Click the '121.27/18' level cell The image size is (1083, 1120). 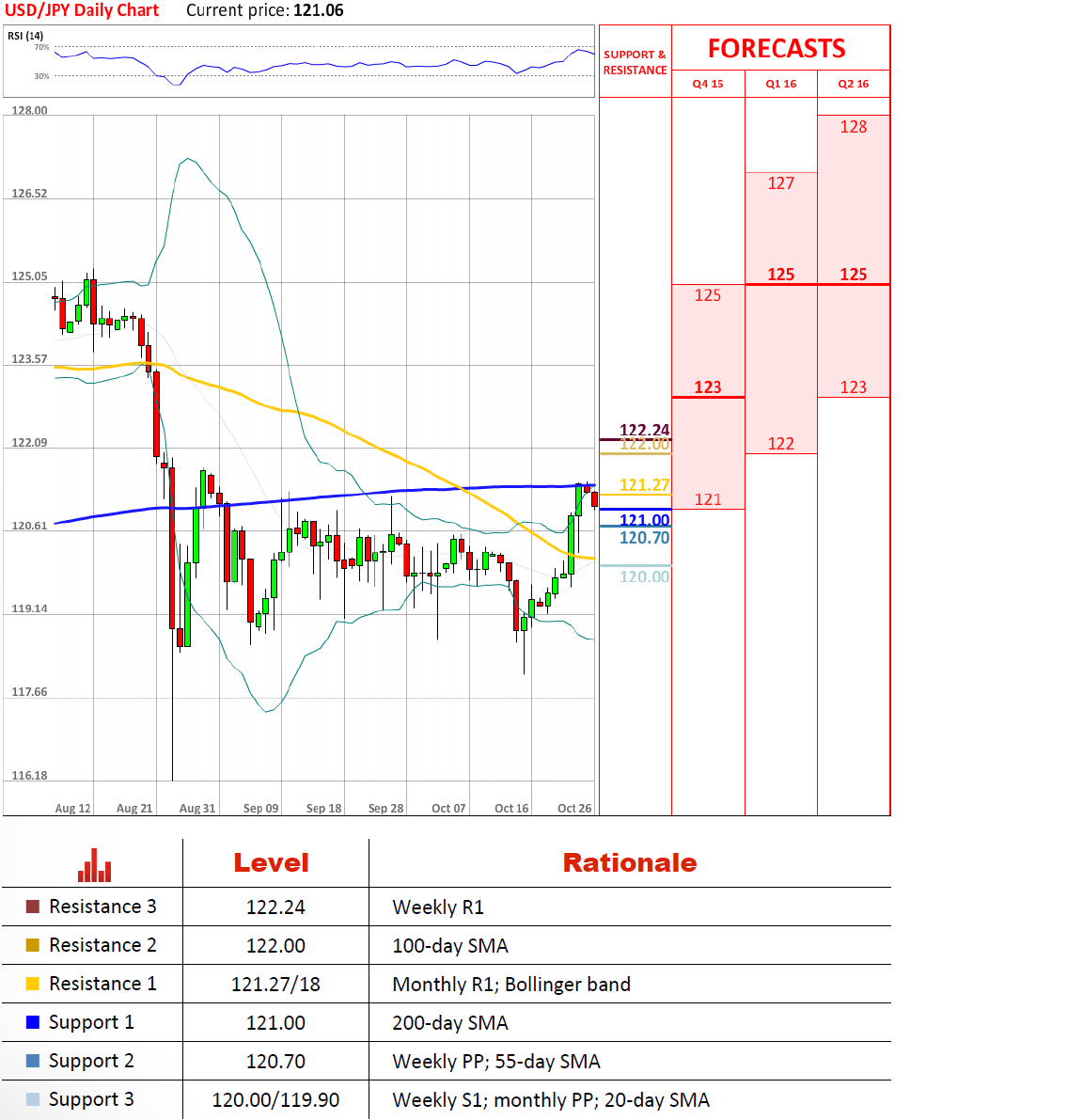[275, 985]
